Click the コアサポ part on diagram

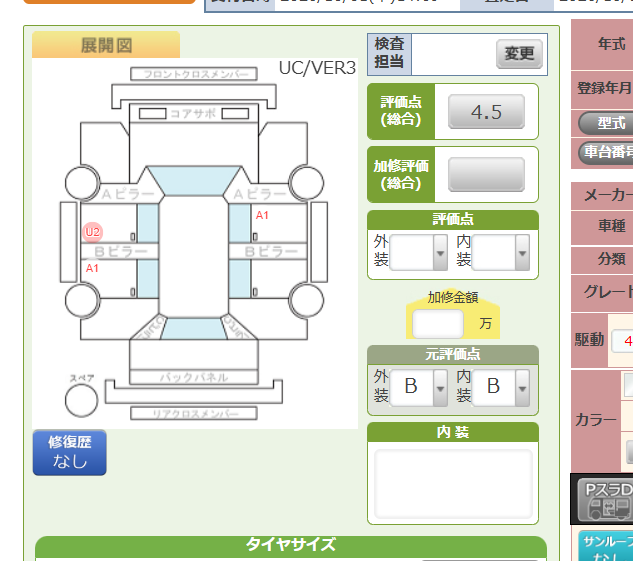click(194, 113)
